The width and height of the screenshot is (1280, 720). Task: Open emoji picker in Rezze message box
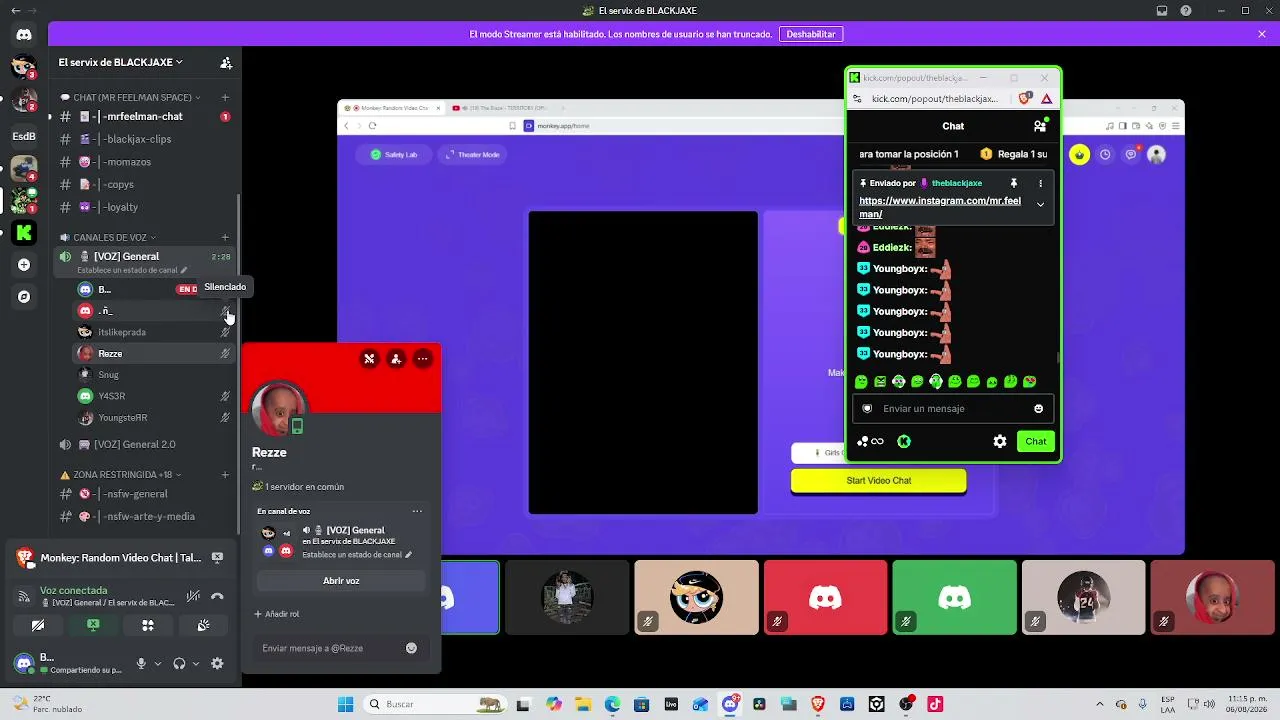click(x=411, y=648)
